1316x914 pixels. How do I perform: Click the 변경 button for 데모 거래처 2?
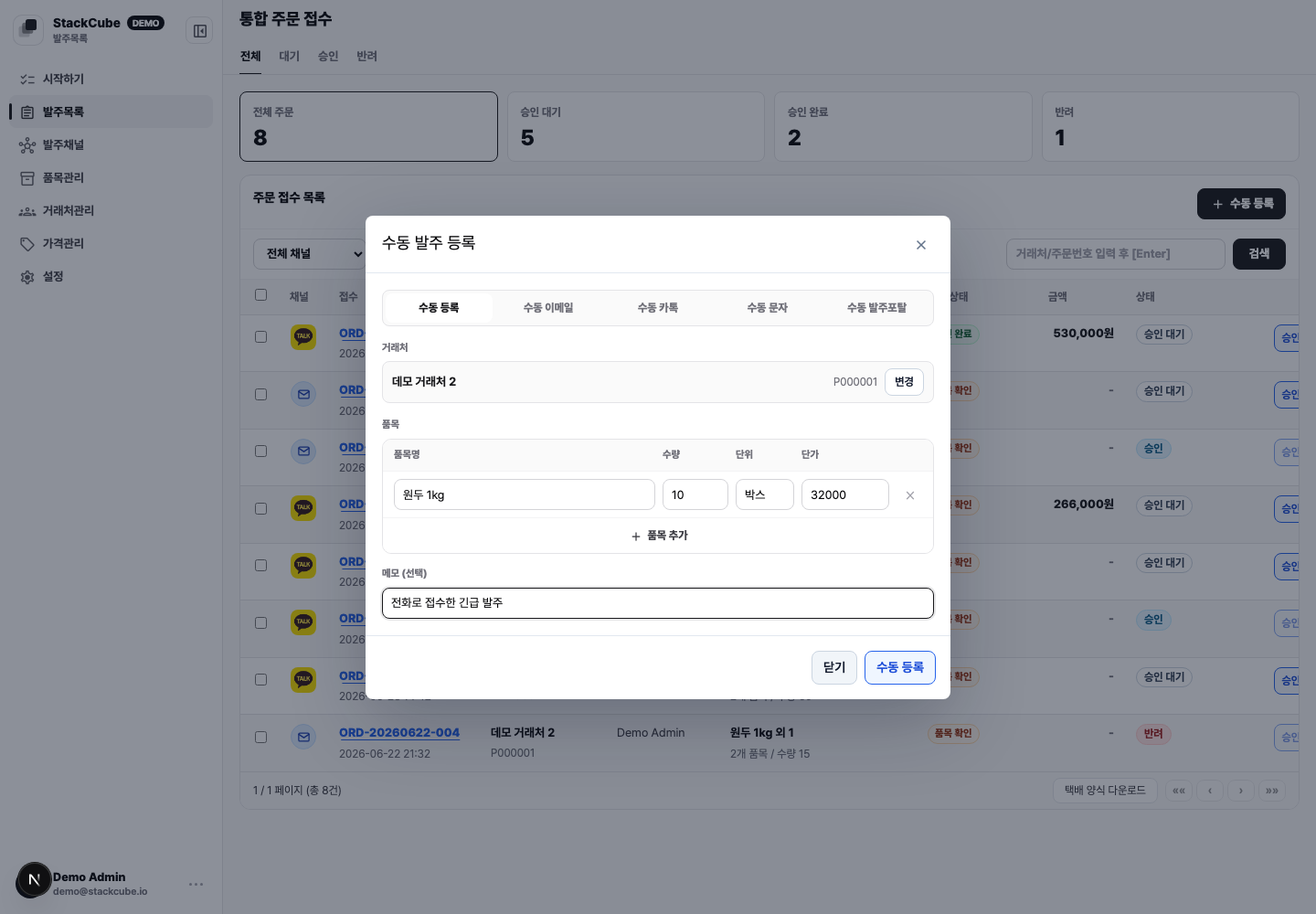coord(904,382)
